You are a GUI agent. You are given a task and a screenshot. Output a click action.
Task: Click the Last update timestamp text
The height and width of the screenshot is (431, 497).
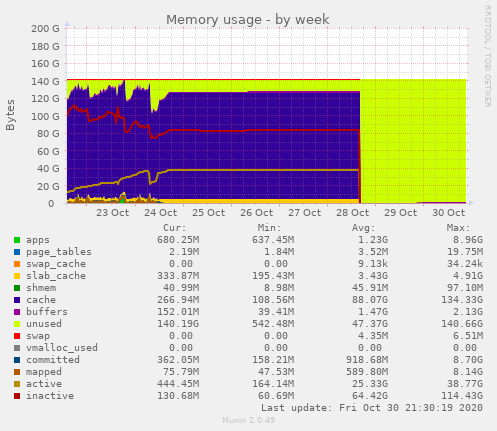372,408
